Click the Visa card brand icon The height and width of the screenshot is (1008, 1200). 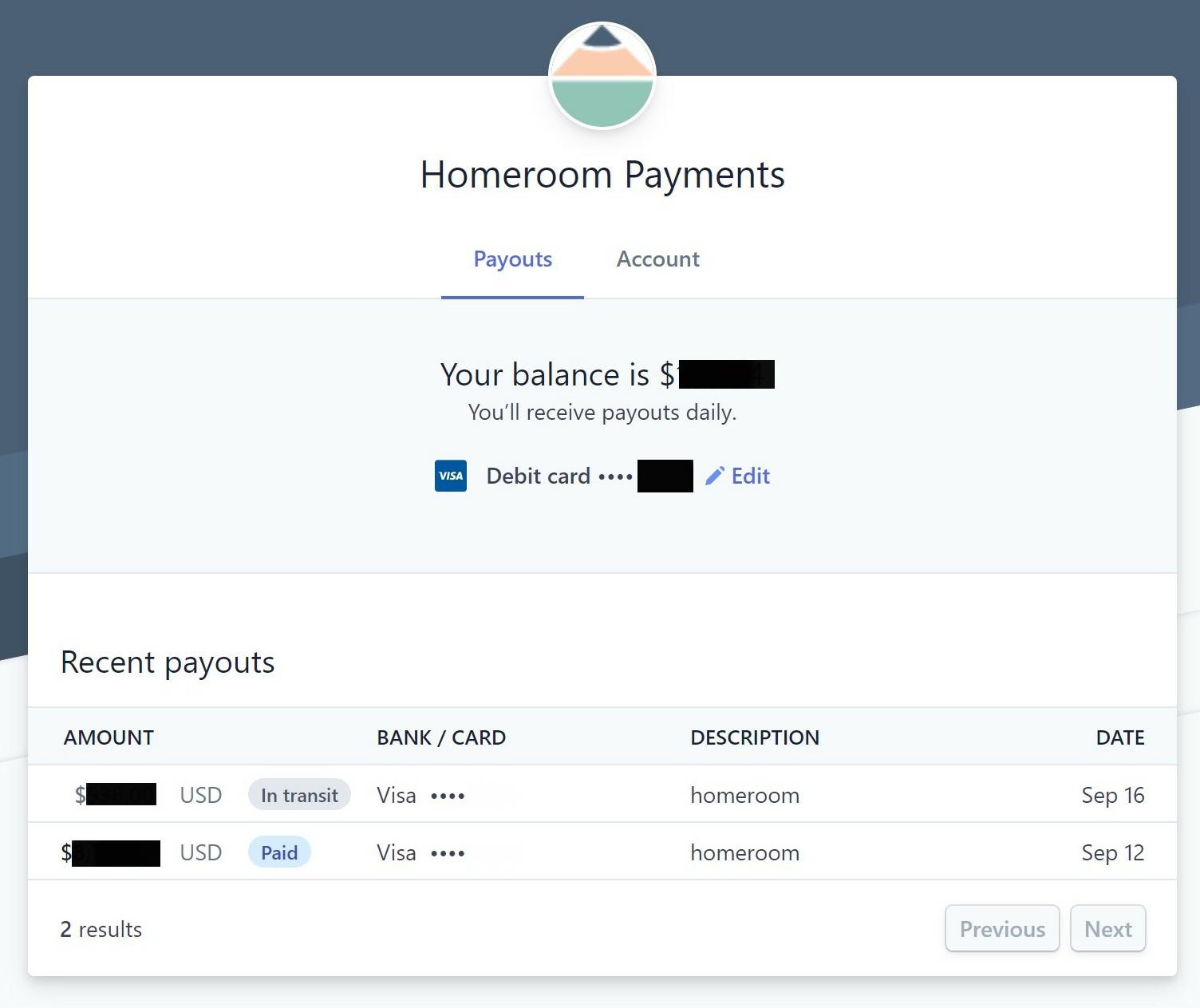tap(450, 476)
